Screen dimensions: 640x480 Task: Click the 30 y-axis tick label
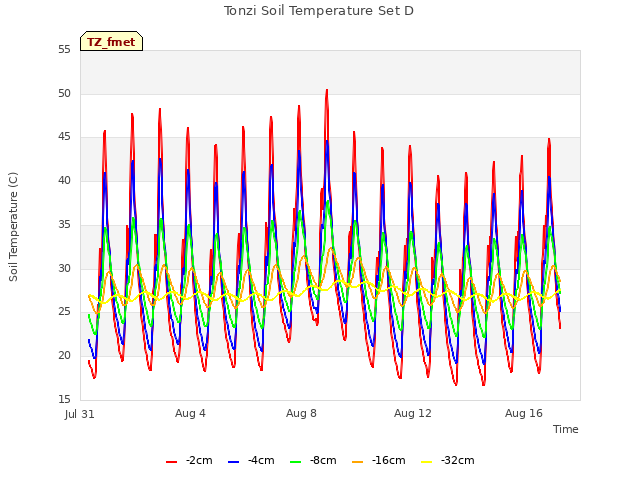coord(64,268)
